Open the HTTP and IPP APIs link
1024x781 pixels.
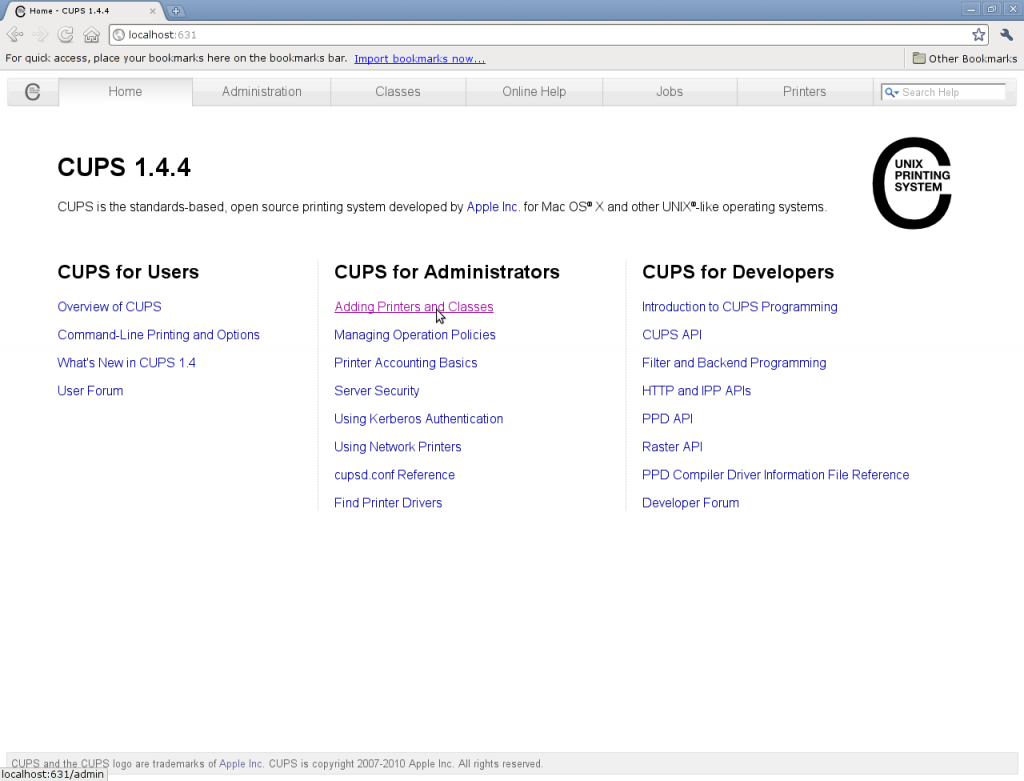coord(696,391)
